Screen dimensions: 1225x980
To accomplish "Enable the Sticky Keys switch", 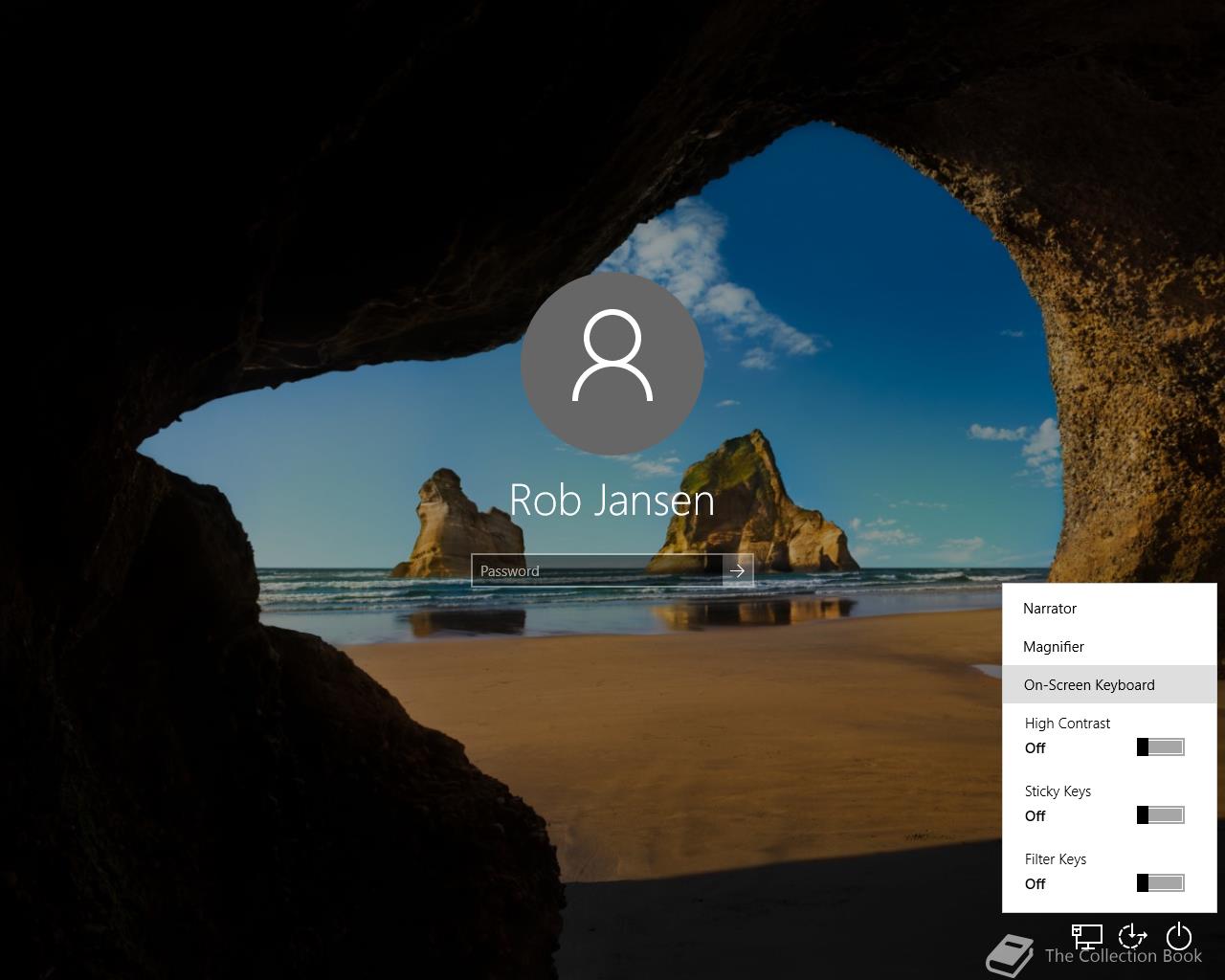I will point(1160,815).
